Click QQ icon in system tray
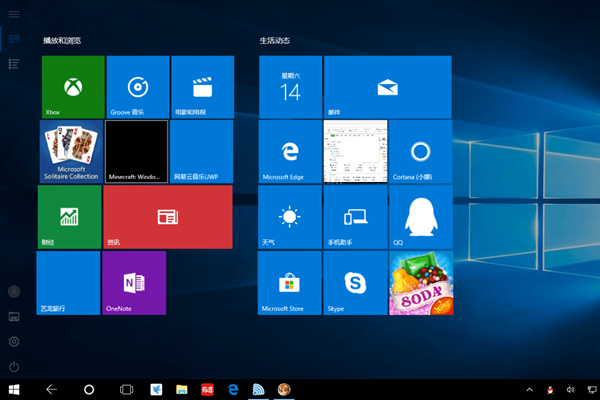Image resolution: width=600 pixels, height=400 pixels. [x=550, y=390]
